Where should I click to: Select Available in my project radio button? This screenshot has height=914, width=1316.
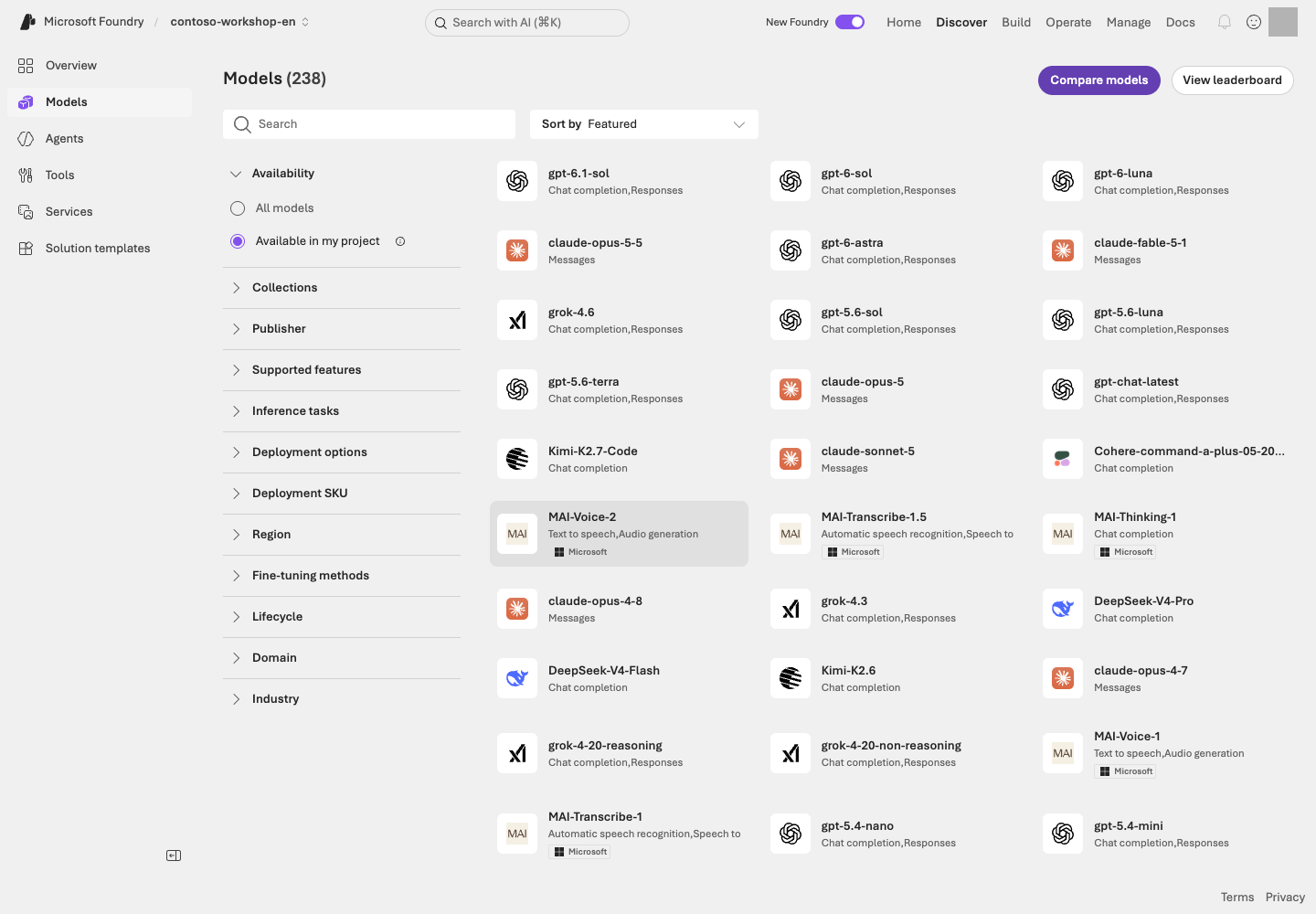[x=238, y=241]
